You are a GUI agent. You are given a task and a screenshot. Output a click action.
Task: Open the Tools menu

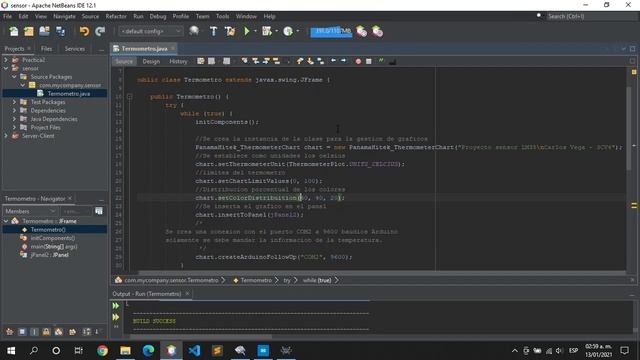pos(222,16)
